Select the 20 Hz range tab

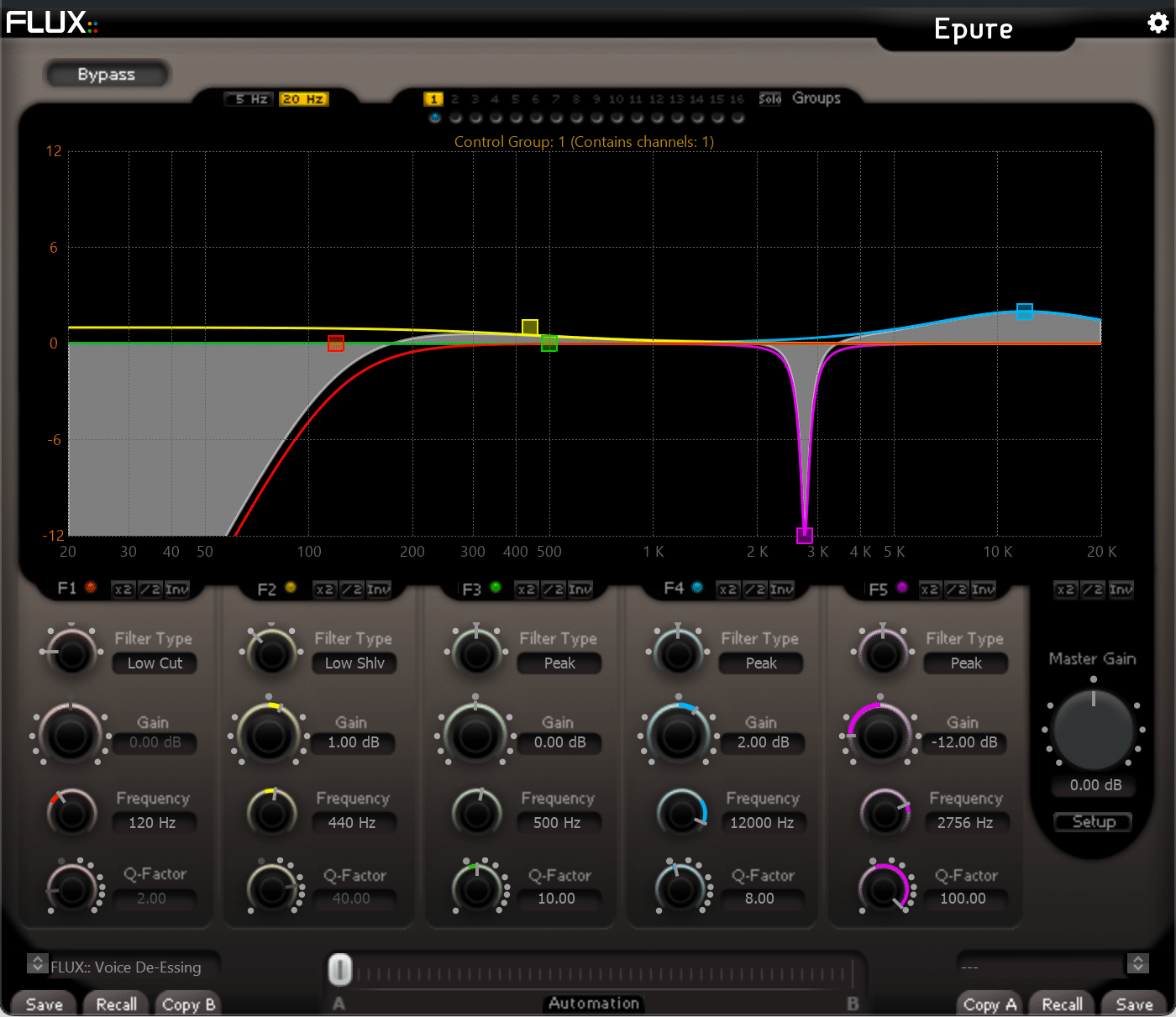click(303, 99)
